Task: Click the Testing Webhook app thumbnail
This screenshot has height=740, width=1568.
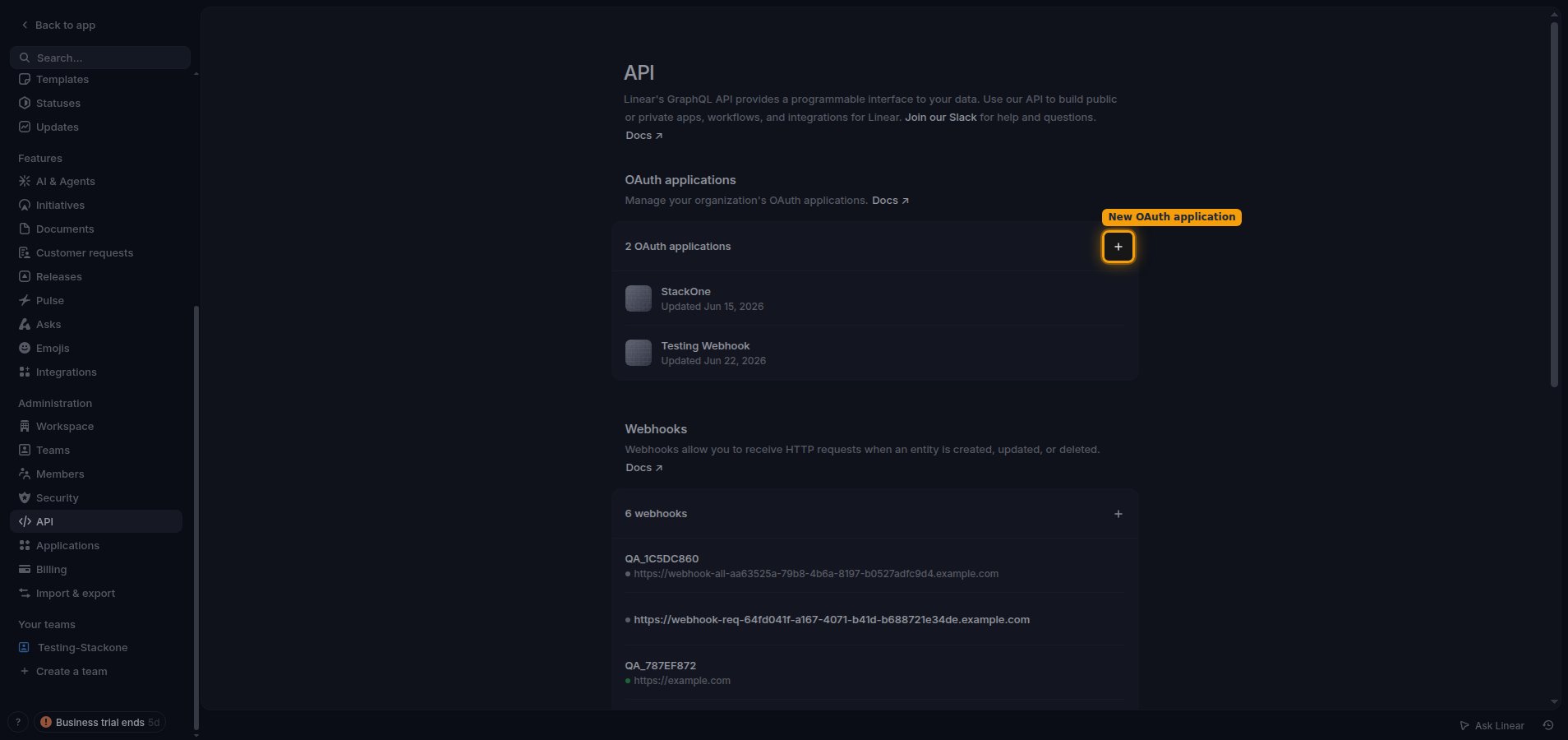Action: tap(639, 353)
